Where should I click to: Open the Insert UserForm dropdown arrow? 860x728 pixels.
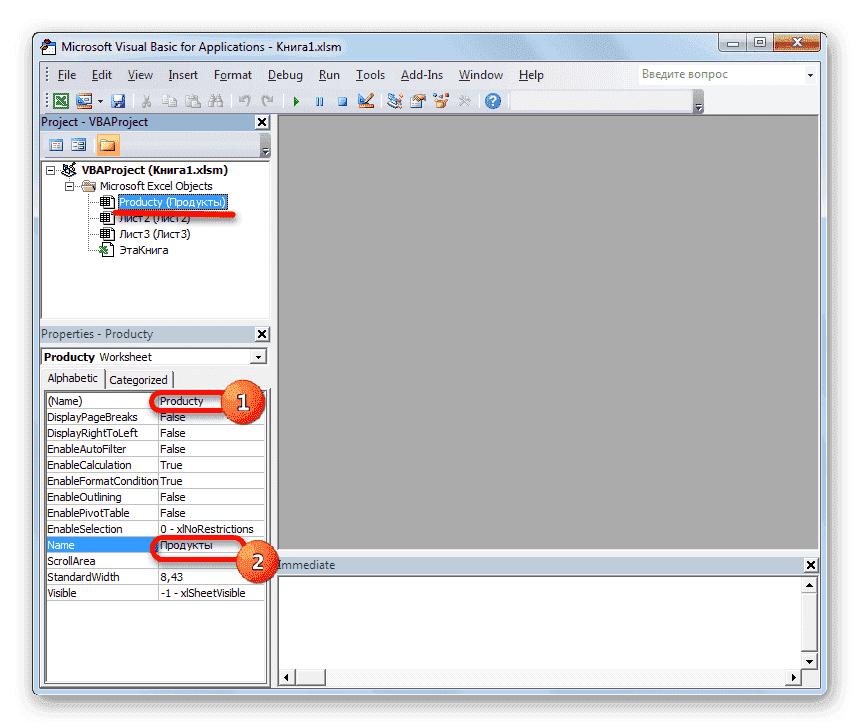98,100
